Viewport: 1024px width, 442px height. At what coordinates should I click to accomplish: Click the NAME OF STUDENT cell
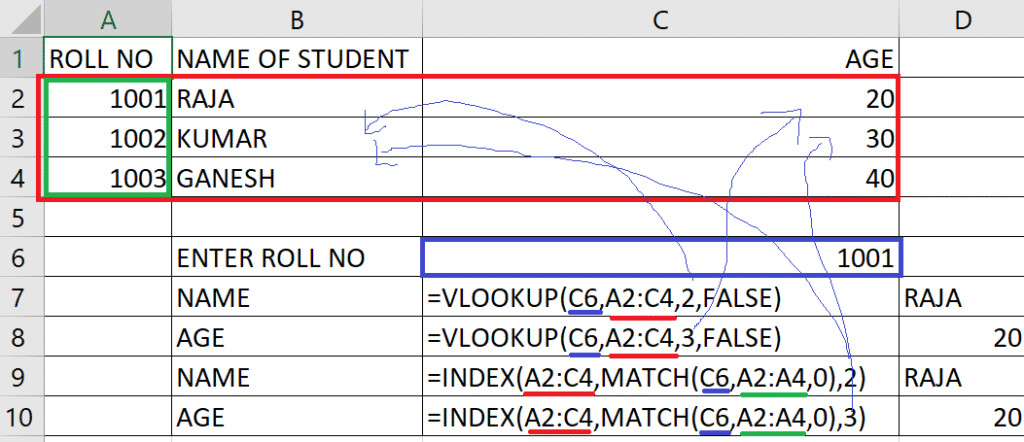(x=297, y=59)
